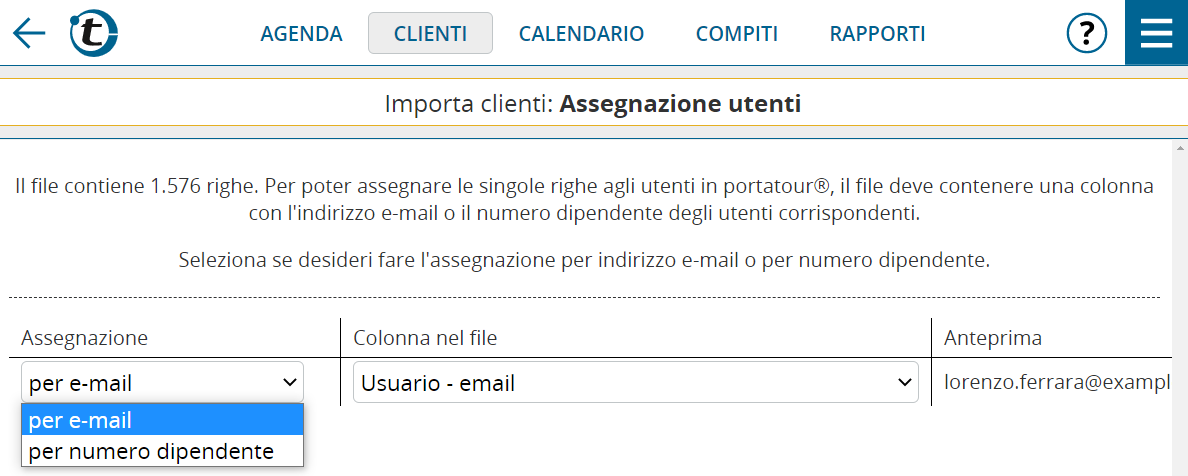
Task: Click the 'Importa clienti: Assegnazione utenti' heading
Action: tap(593, 103)
